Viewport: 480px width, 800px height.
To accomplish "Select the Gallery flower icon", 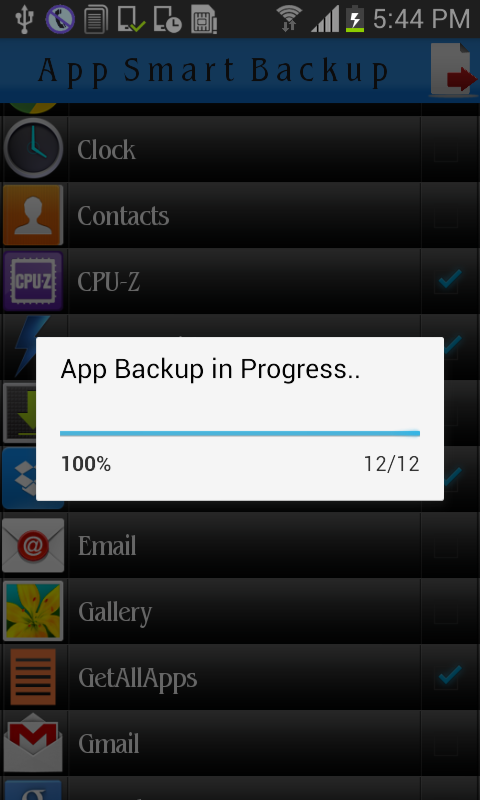I will 33,611.
